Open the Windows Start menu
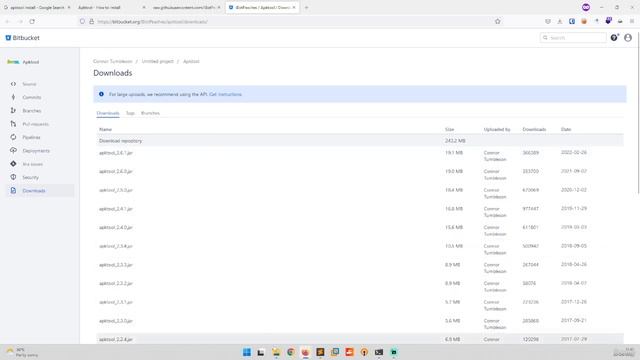The image size is (640, 360). tap(247, 352)
